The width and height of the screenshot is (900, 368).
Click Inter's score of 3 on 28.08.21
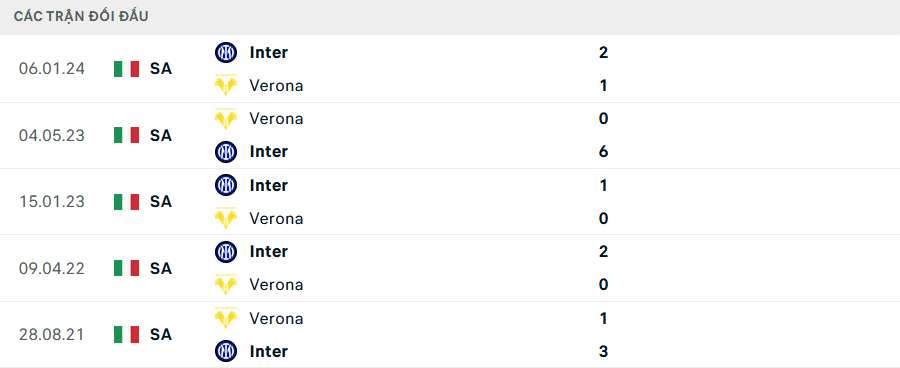pos(603,351)
